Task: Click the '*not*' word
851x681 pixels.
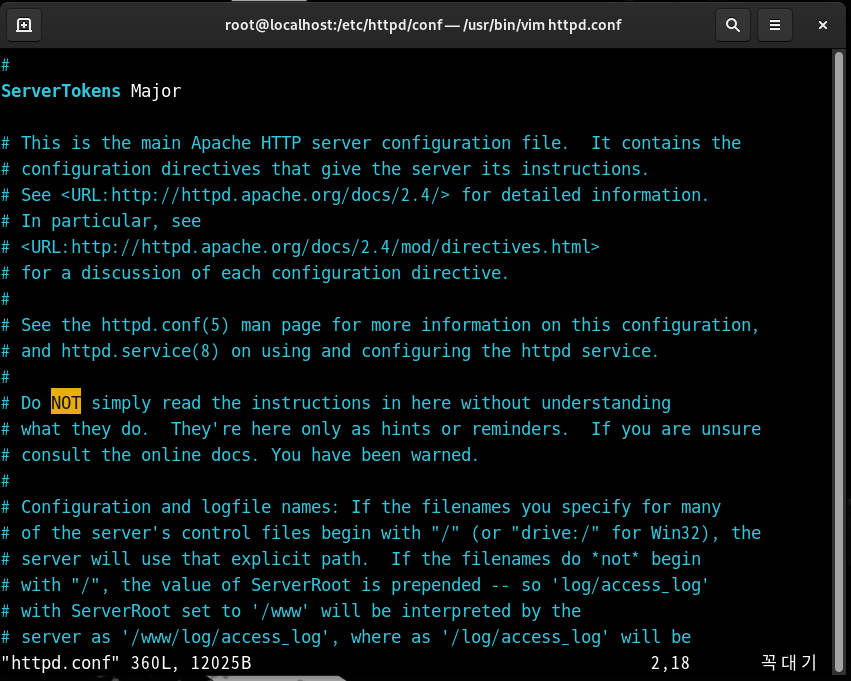Action: [x=615, y=559]
